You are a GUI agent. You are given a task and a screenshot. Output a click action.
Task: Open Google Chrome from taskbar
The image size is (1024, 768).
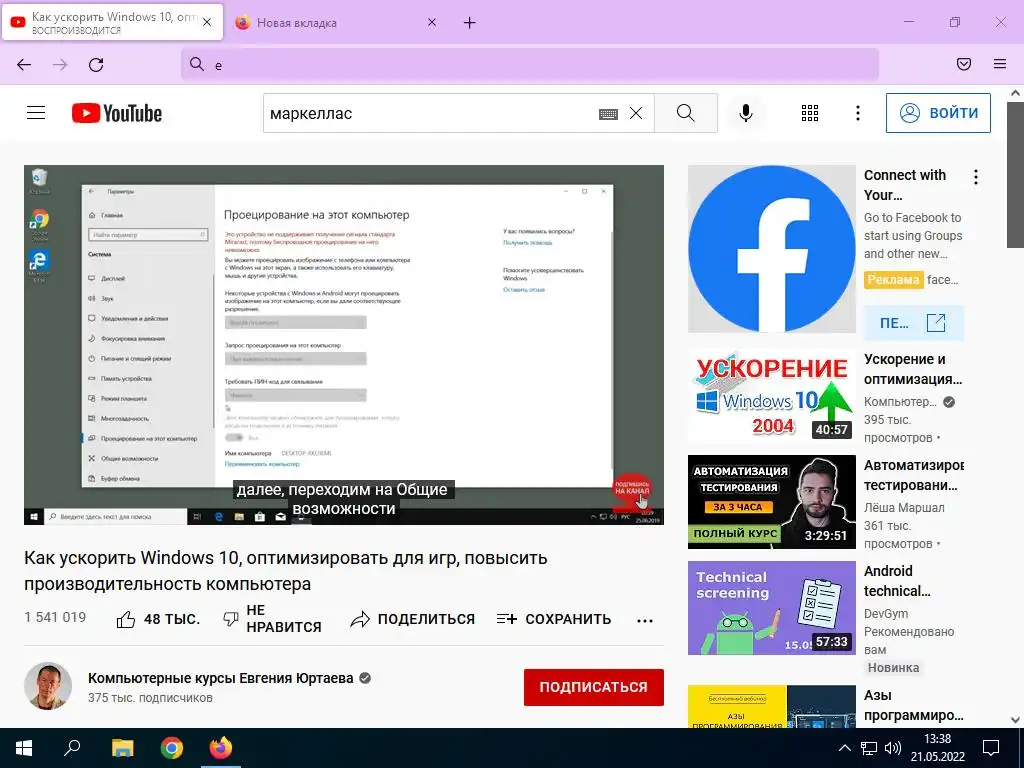[172, 748]
